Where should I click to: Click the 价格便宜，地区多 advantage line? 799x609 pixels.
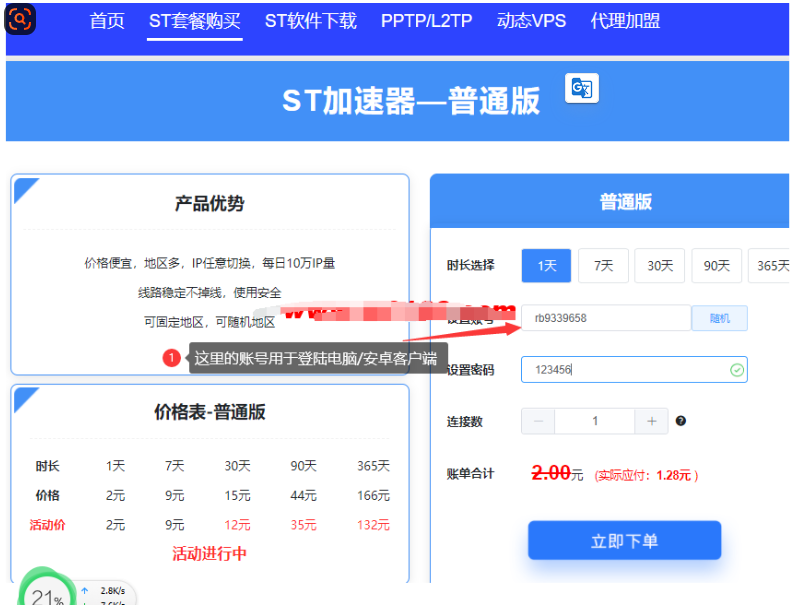(x=209, y=263)
